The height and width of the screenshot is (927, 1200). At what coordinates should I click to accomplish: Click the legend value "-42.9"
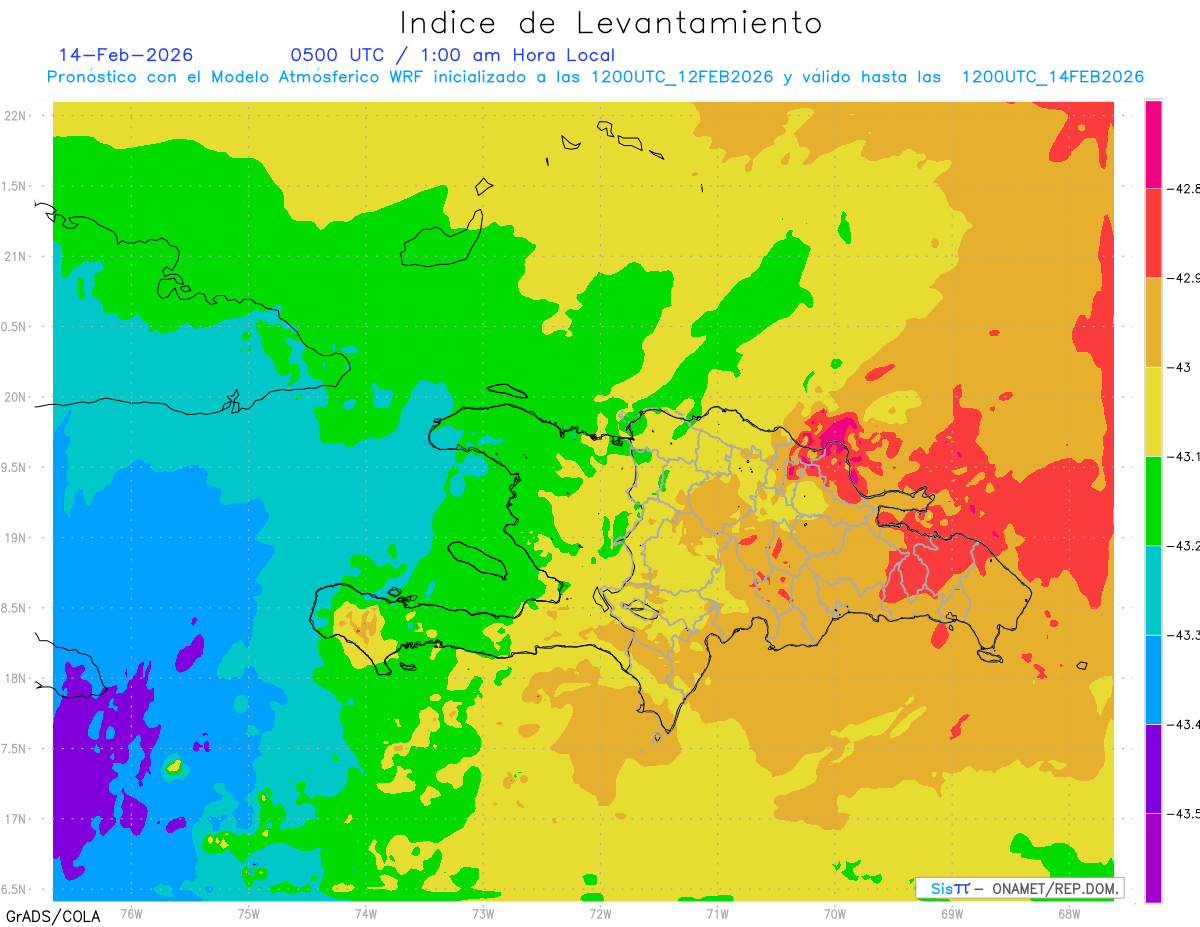coord(1183,277)
